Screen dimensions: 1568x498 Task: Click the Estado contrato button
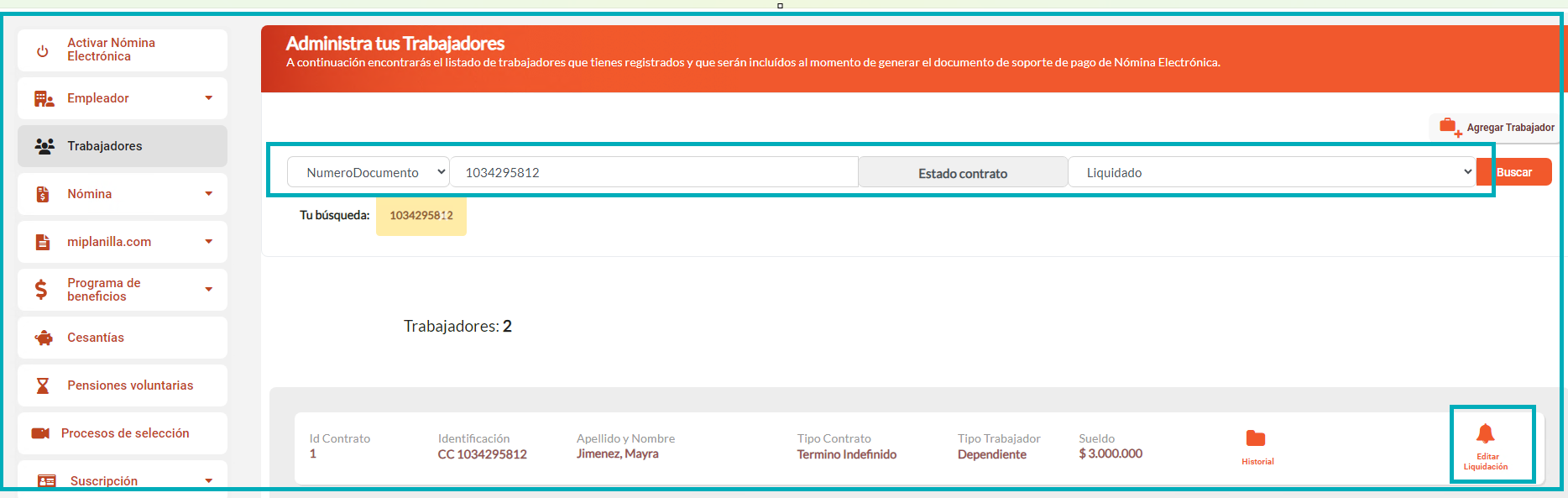tap(962, 173)
